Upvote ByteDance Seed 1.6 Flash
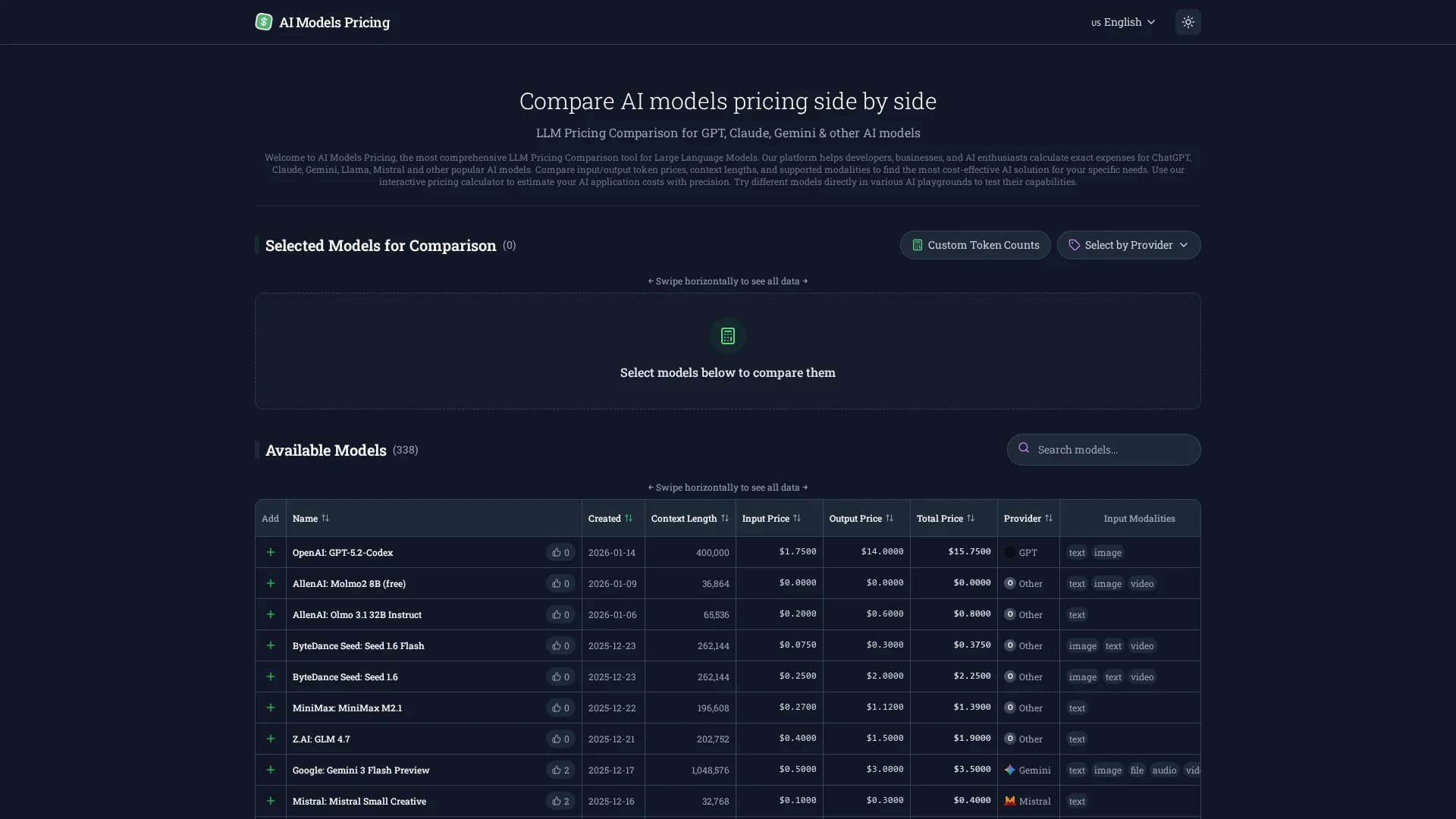Viewport: 1456px width, 819px height. click(560, 645)
